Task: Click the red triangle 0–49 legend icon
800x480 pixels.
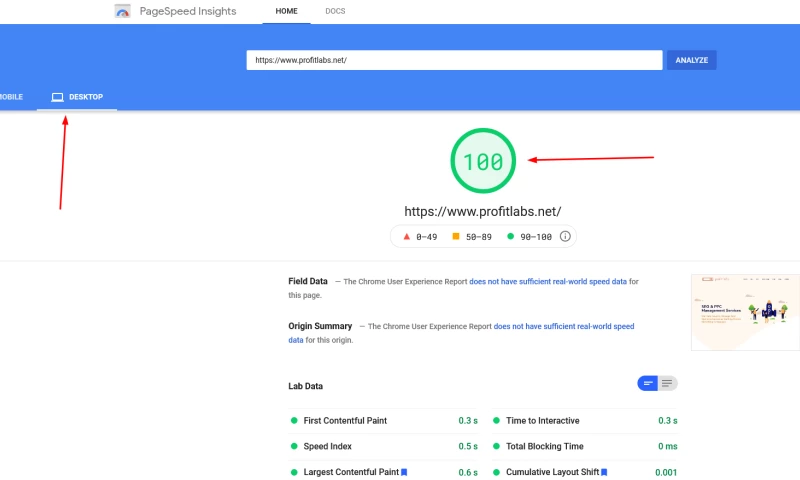Action: point(406,237)
